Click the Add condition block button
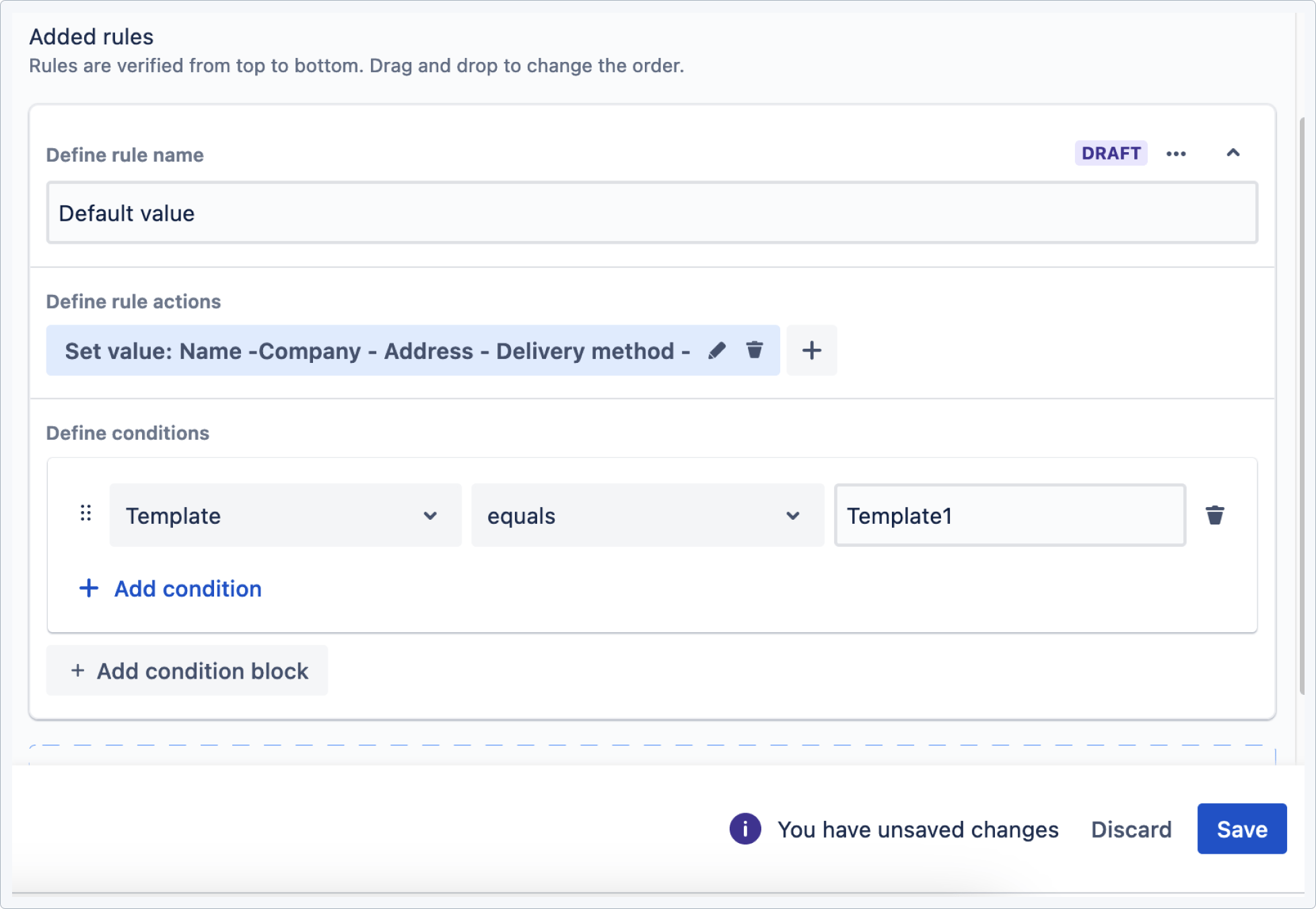Viewport: 1316px width, 909px height. tap(187, 671)
